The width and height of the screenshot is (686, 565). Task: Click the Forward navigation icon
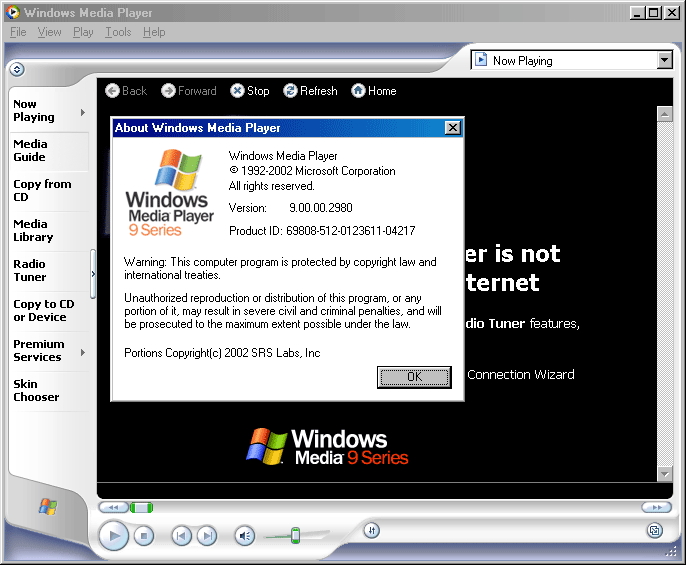point(168,91)
